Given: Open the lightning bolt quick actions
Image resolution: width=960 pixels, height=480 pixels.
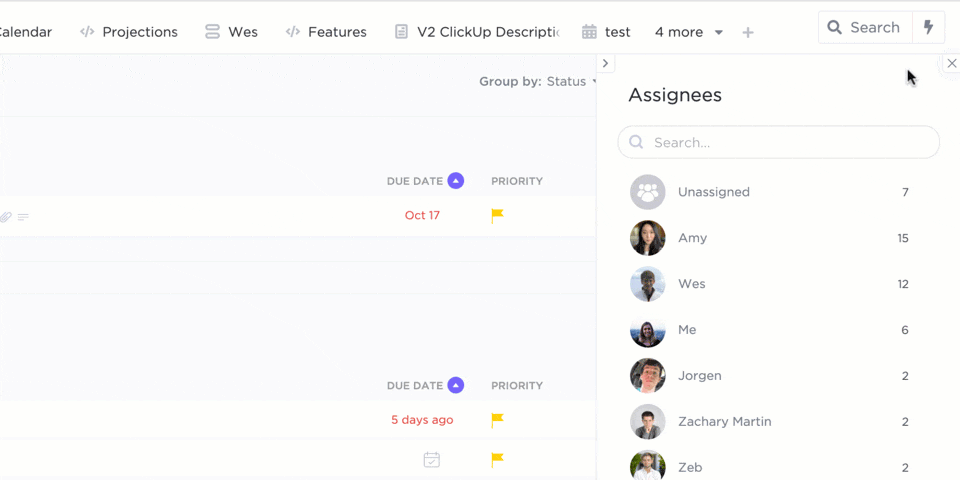Looking at the screenshot, I should click(x=928, y=28).
